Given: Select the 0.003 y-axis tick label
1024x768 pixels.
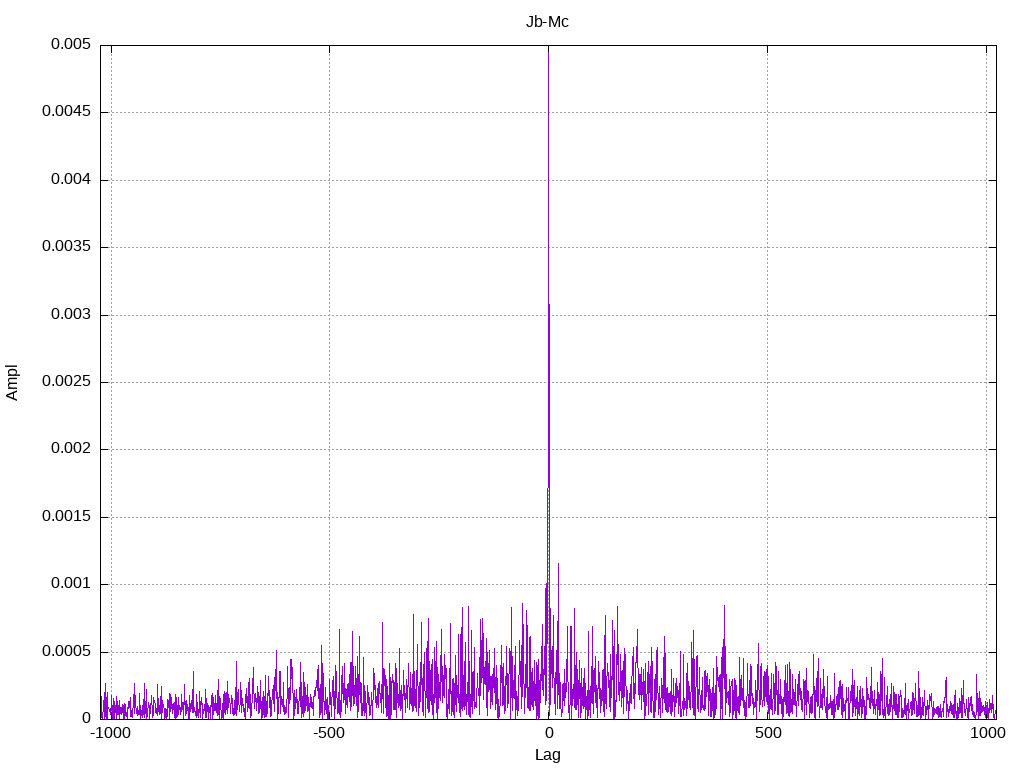Looking at the screenshot, I should point(70,314).
